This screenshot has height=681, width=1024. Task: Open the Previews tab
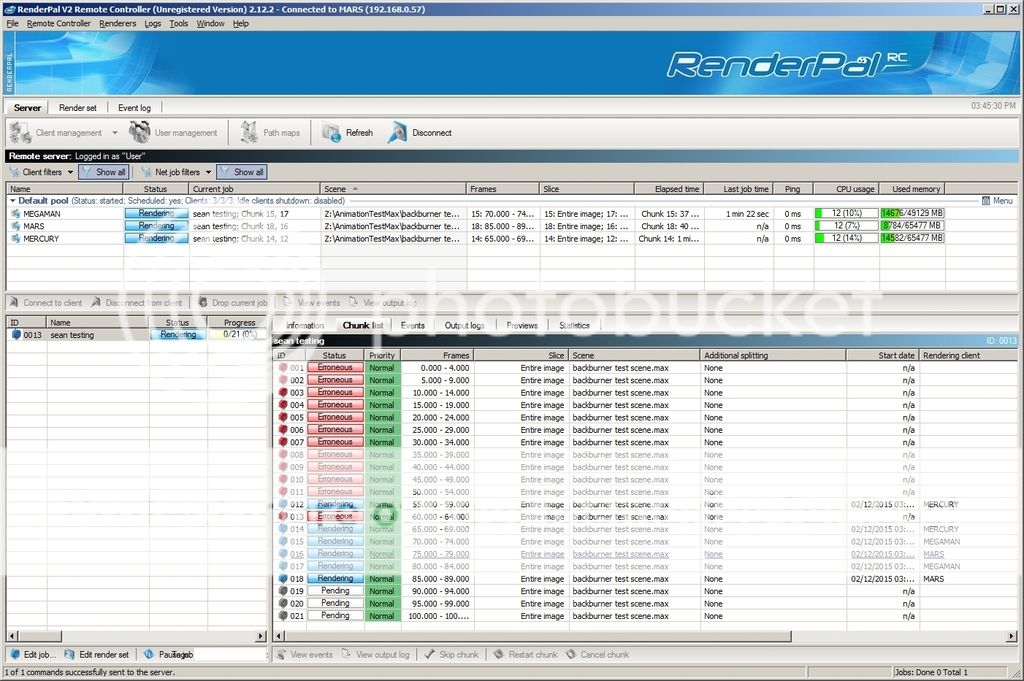pos(522,325)
